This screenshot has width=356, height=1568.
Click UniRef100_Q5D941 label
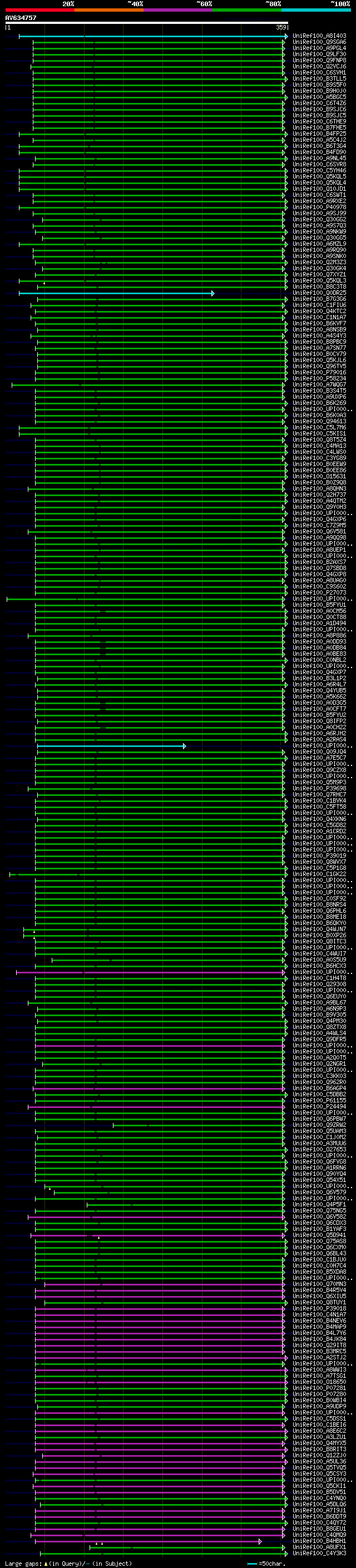(319, 1235)
